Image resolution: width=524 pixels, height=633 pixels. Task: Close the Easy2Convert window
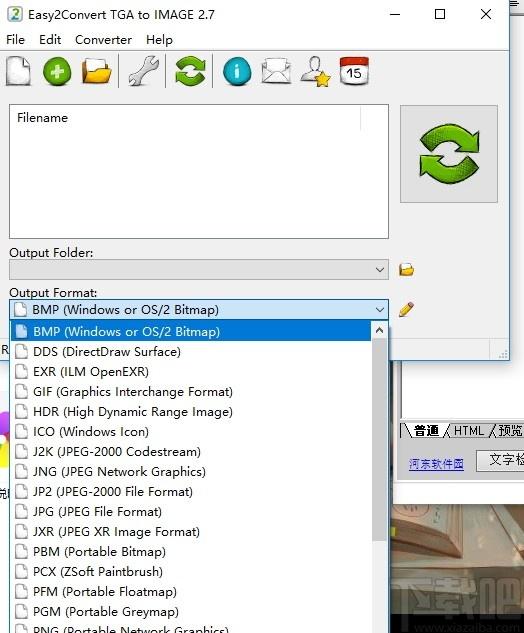click(x=486, y=15)
